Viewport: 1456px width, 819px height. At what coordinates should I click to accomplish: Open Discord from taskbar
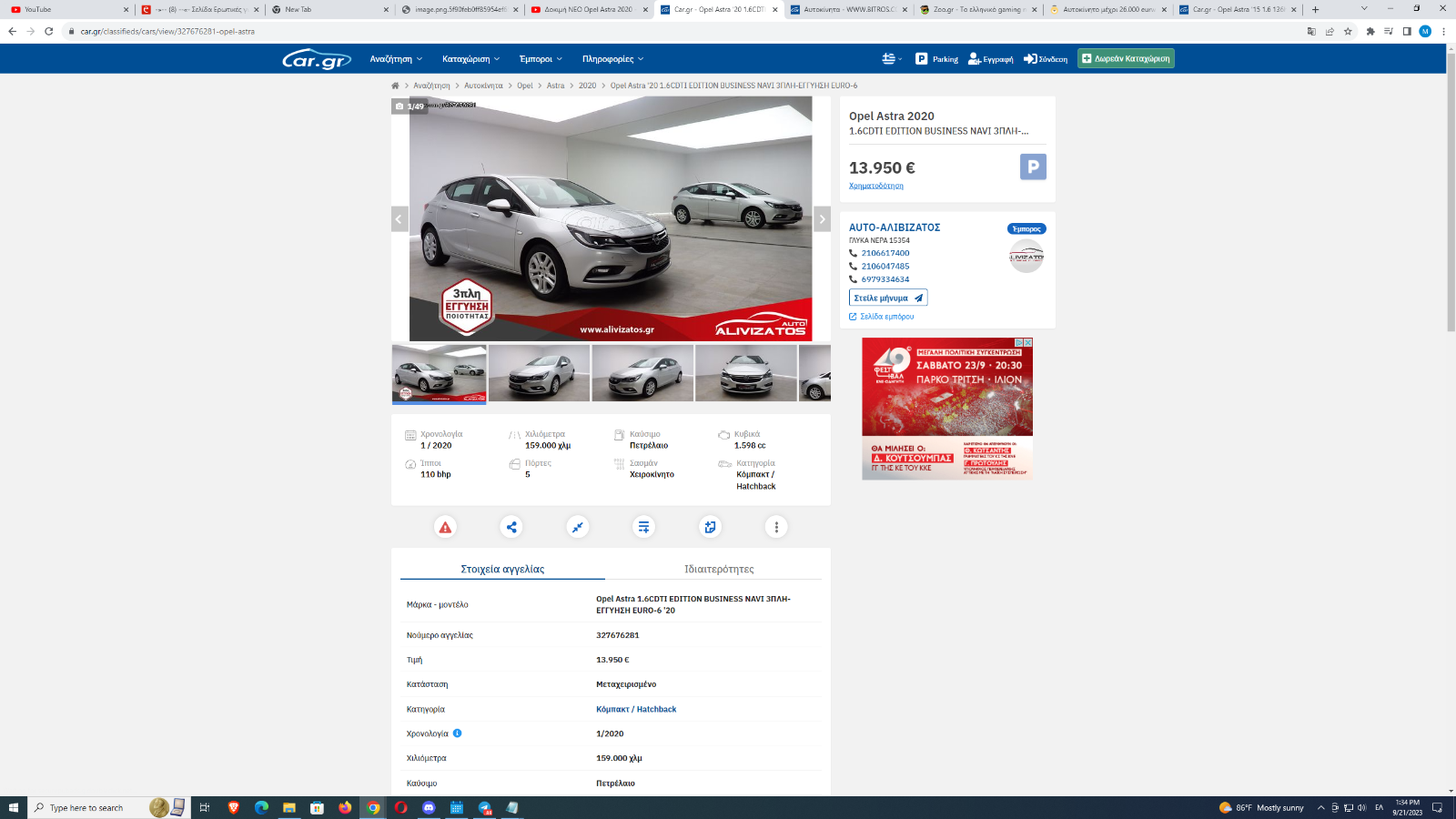(x=429, y=807)
